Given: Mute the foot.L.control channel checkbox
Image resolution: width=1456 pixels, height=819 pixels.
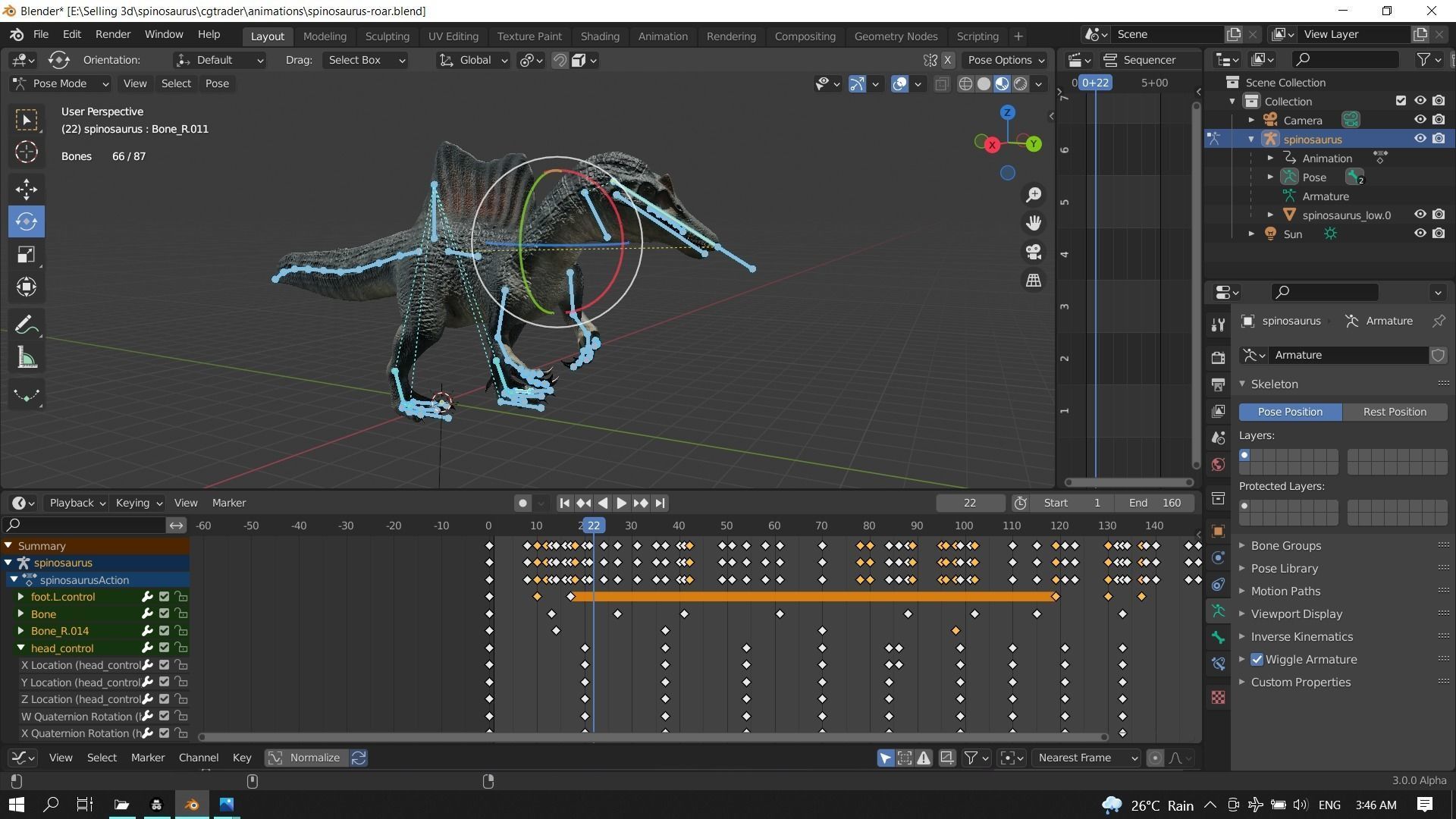Looking at the screenshot, I should [164, 597].
